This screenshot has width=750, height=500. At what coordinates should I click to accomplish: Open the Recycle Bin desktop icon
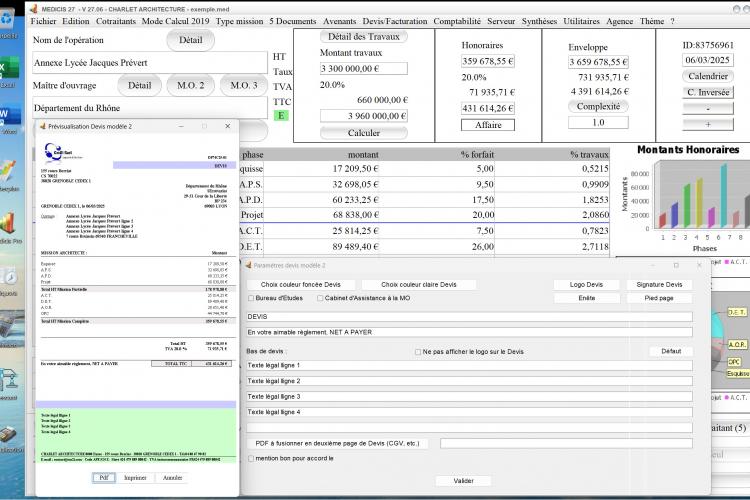(x=8, y=21)
